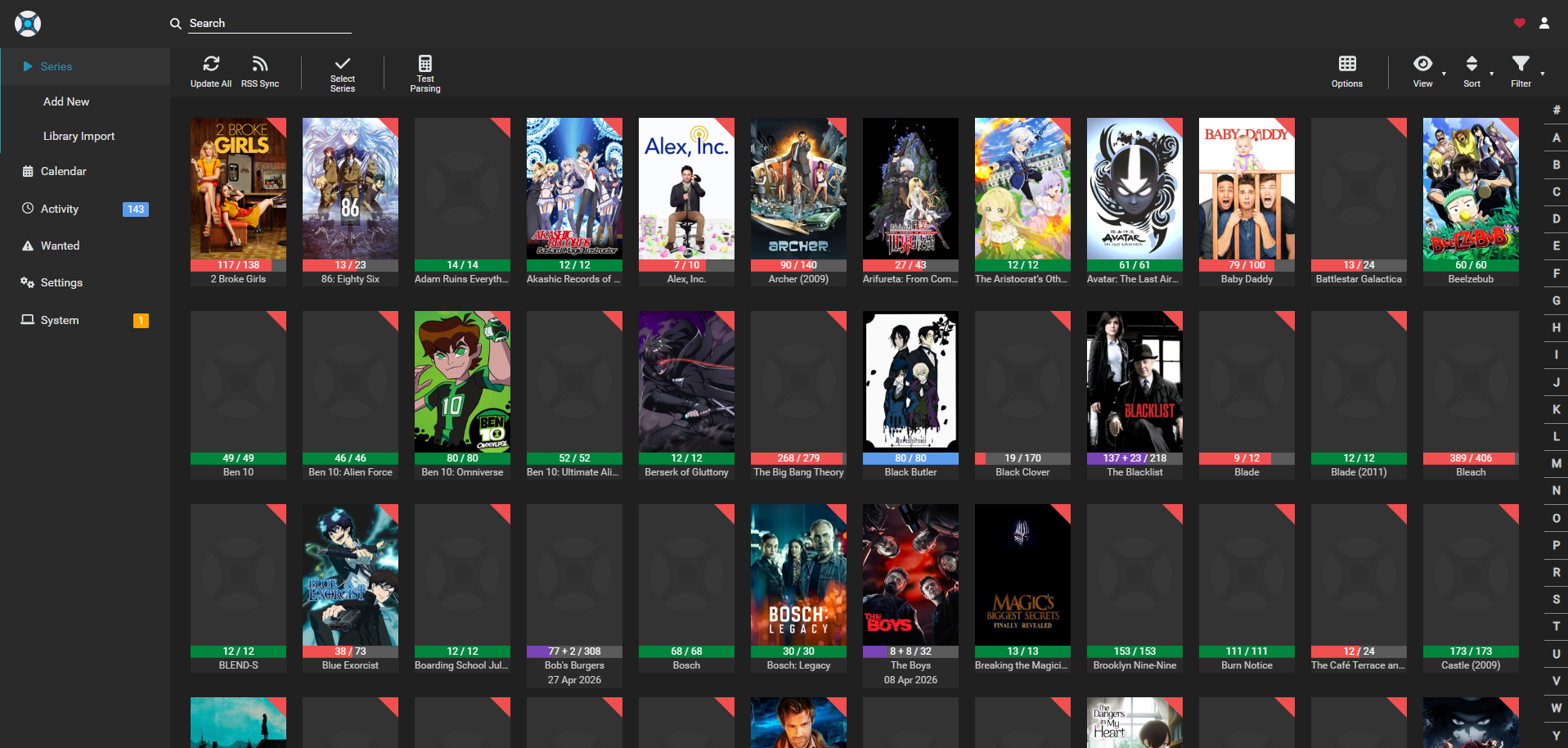Open The Blacklist poster thumbnail
Screen dimensions: 1568x748
[x=1134, y=381]
